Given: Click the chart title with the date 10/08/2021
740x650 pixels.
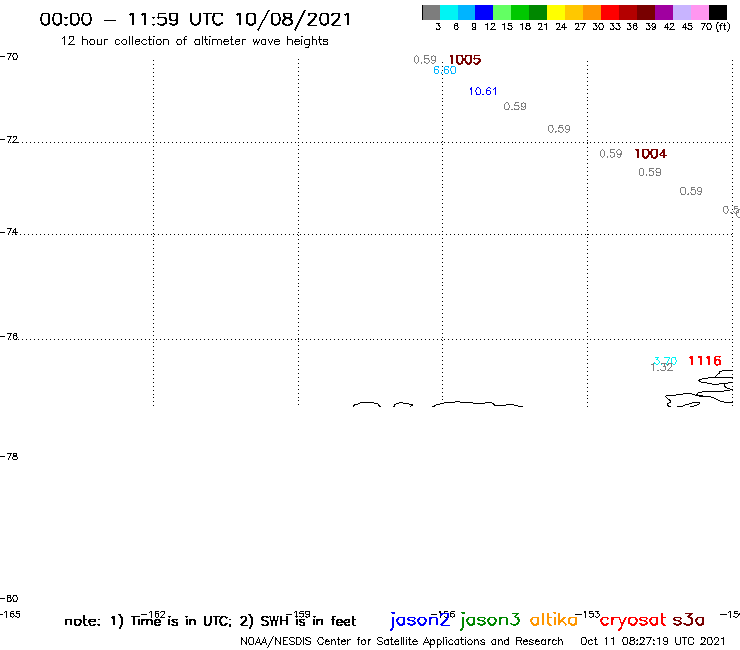Looking at the screenshot, I should [x=195, y=19].
